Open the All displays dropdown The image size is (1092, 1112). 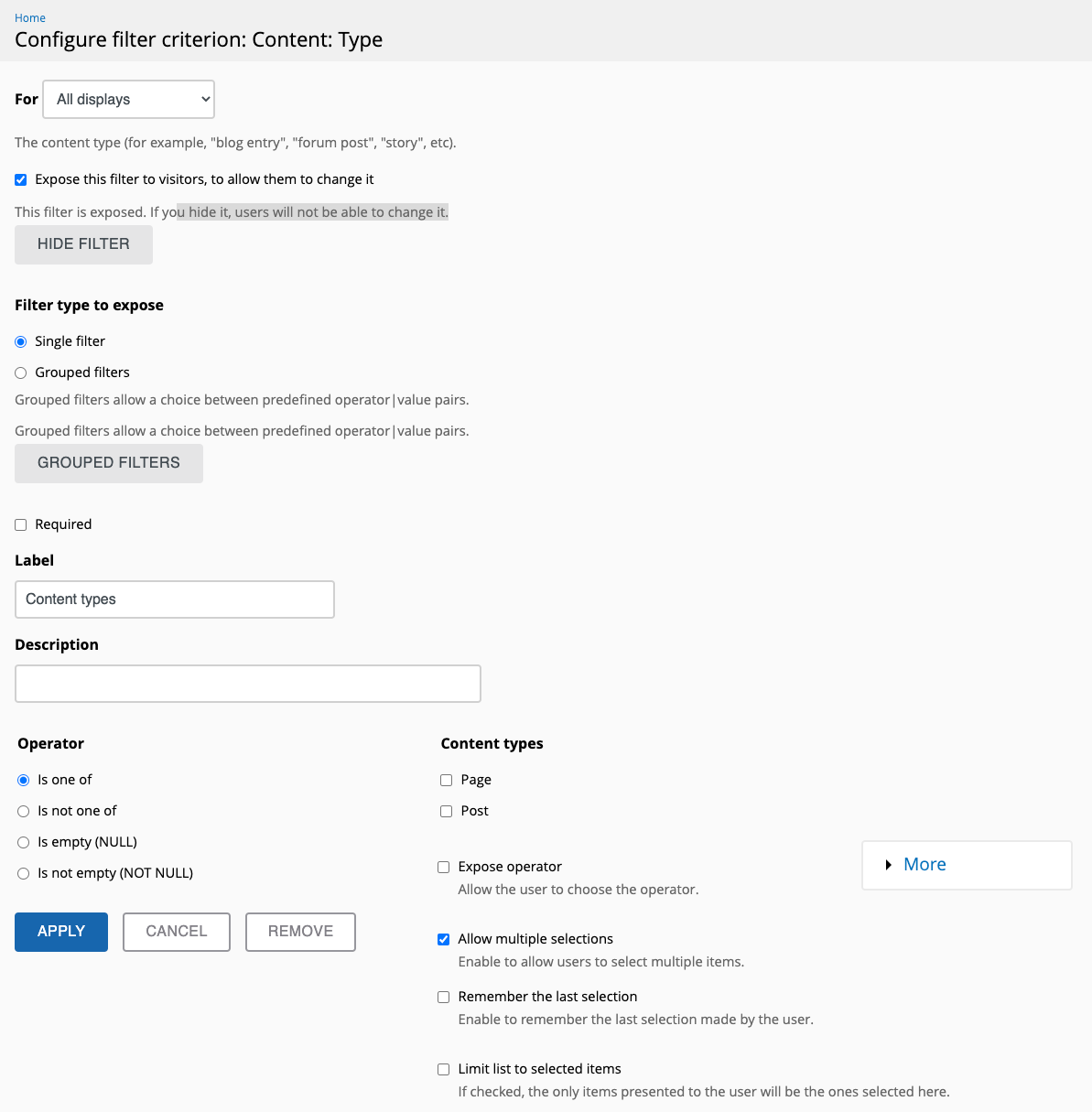tap(128, 99)
